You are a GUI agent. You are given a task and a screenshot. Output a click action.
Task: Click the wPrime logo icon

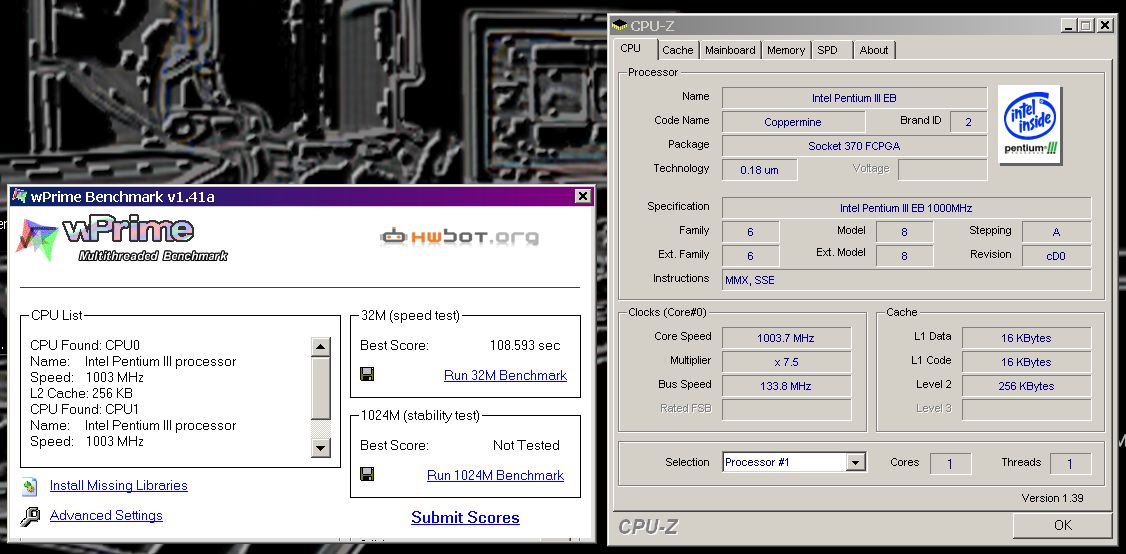click(37, 240)
